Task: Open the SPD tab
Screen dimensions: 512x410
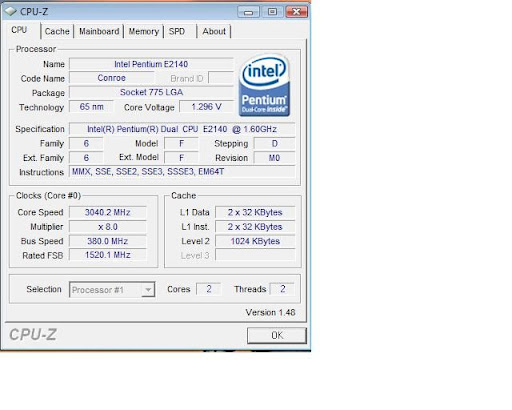Action: pos(177,31)
